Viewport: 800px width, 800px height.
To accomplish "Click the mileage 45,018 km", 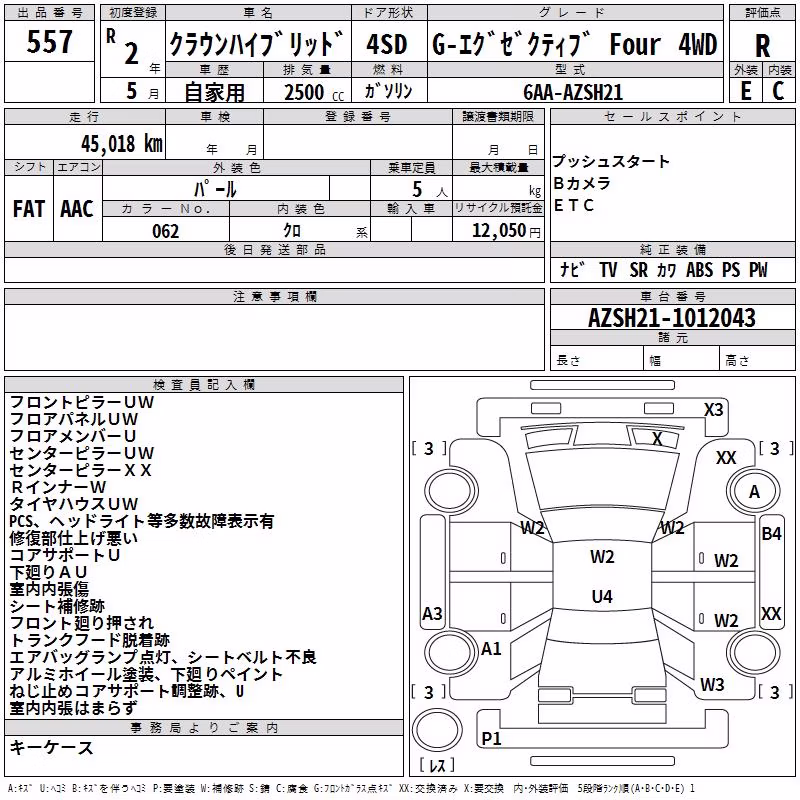I will tap(122, 144).
